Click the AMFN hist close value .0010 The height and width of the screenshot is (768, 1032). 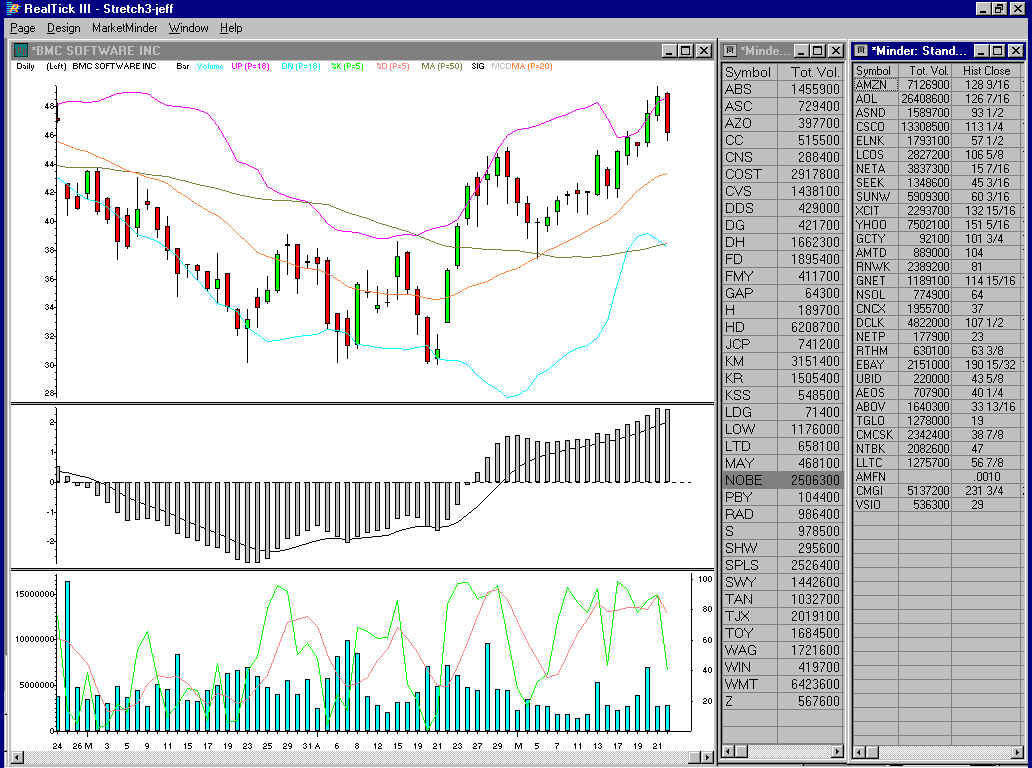tap(987, 476)
